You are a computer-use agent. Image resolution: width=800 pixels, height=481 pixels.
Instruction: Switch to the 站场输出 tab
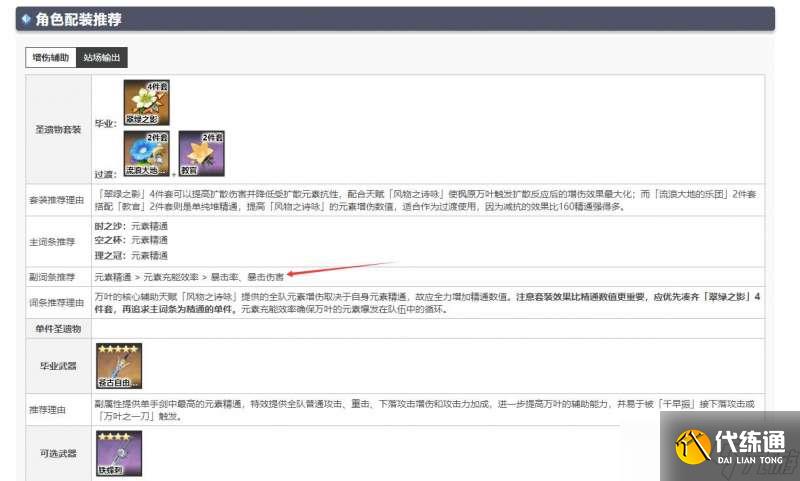102,57
